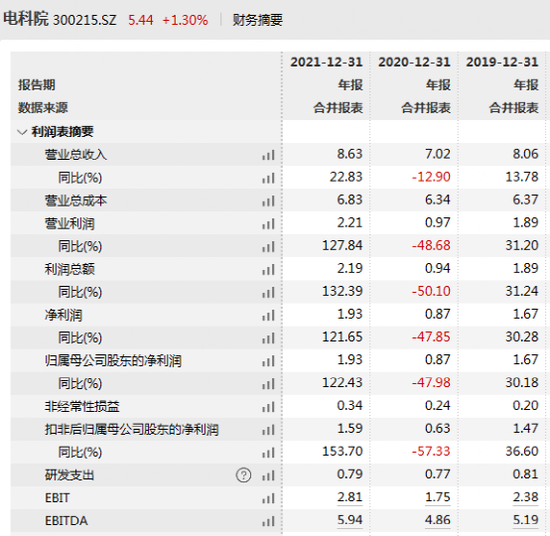Image resolution: width=550 pixels, height=536 pixels.
Task: Click 2021 营业总成本 value 6.83
Action: (349, 200)
